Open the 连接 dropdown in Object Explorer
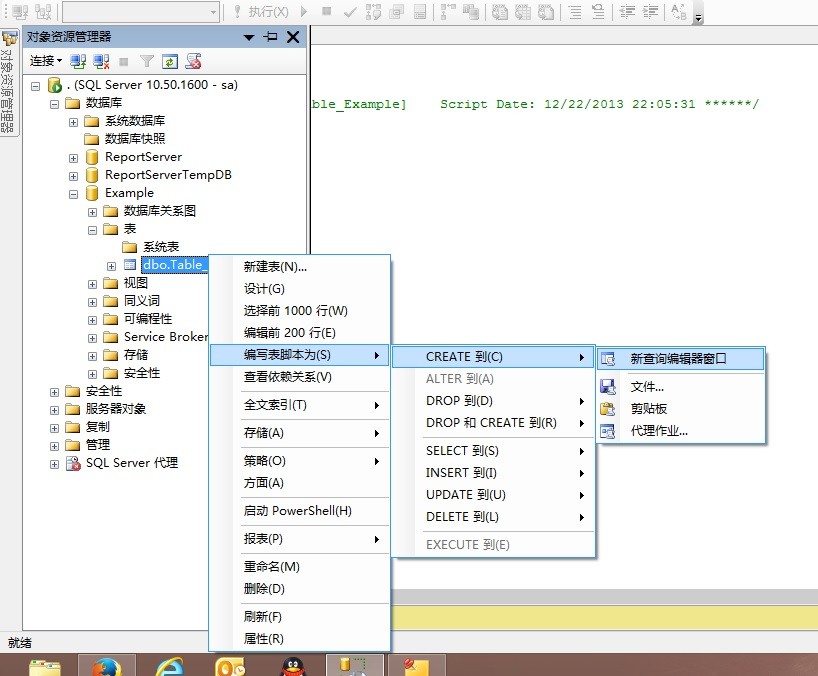The width and height of the screenshot is (818, 676). [46, 61]
